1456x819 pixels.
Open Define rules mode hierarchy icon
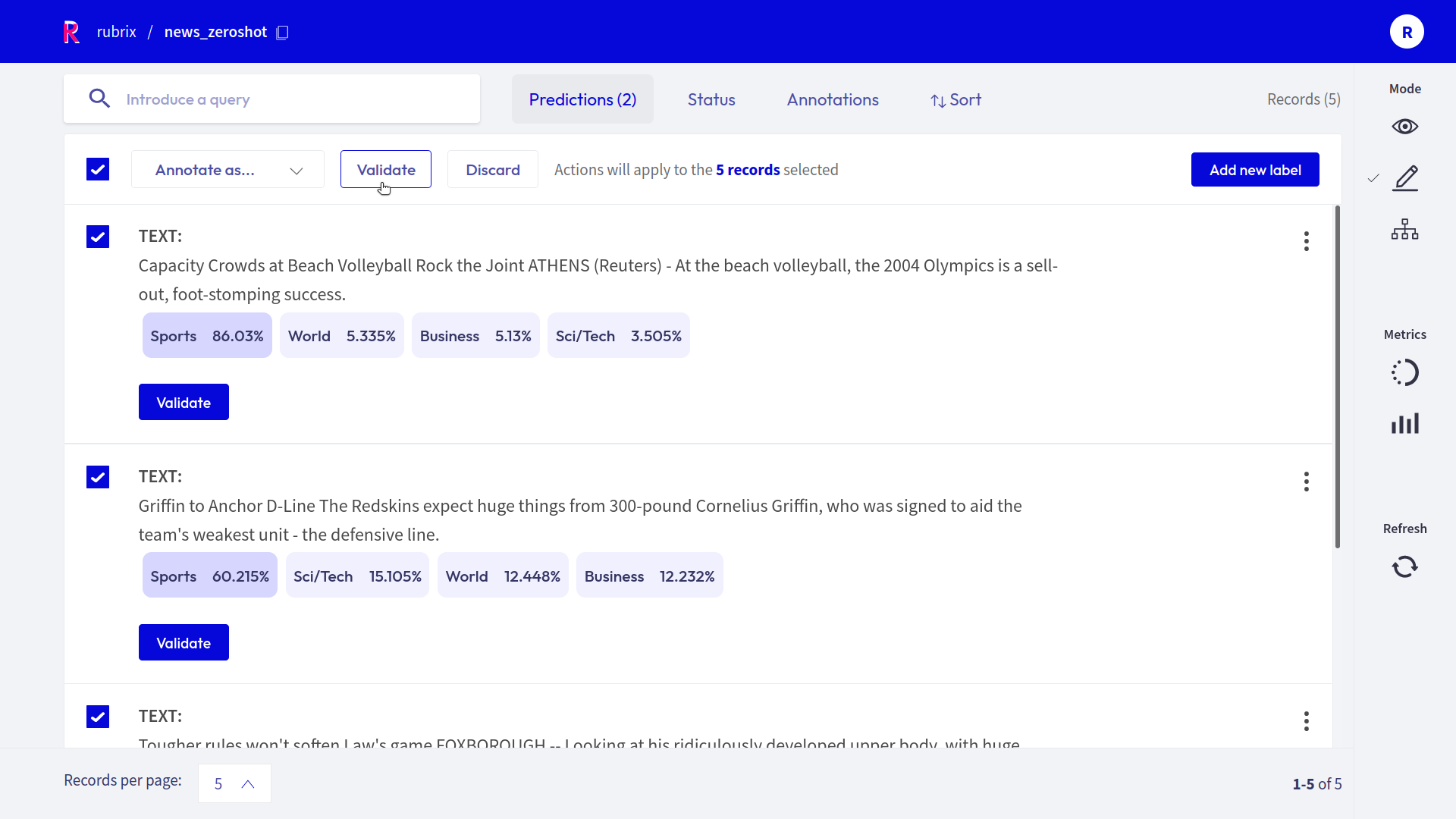point(1404,229)
